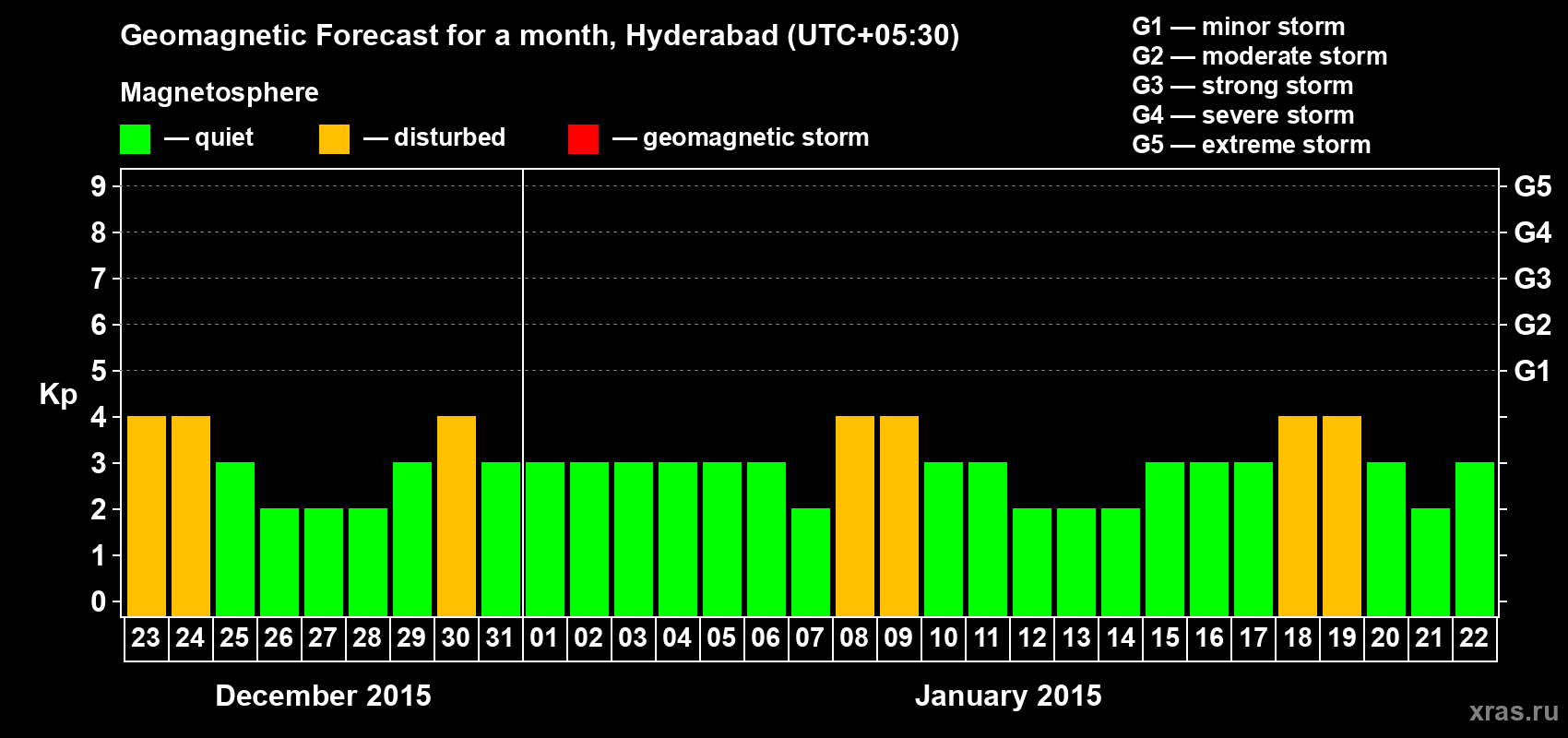Select the yellow bar for January 08
This screenshot has width=1568, height=738.
(855, 516)
